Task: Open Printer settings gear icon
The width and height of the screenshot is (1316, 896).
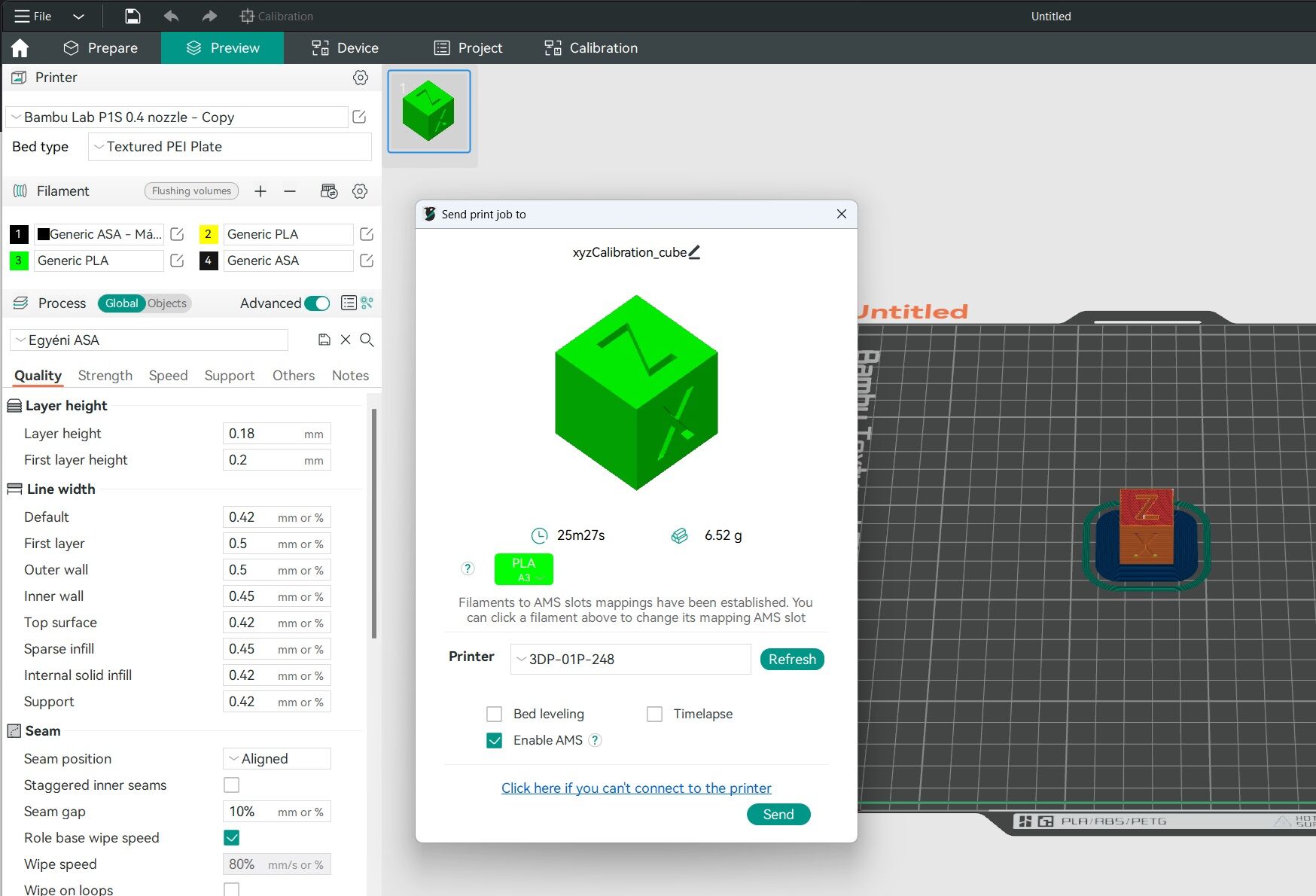Action: click(361, 78)
